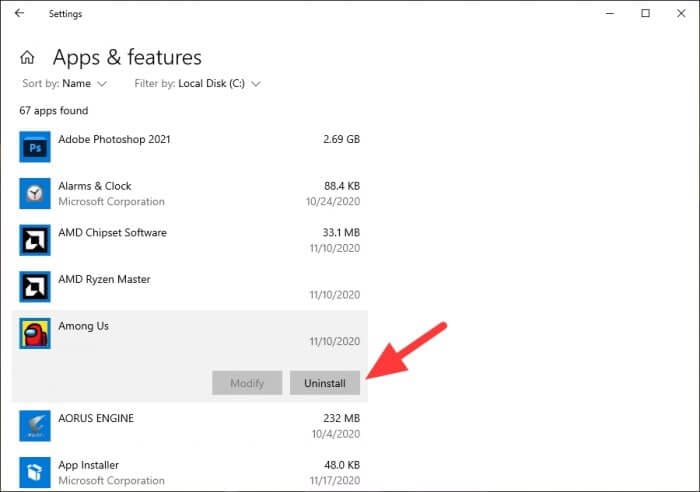
Task: Select the Among Us entry name
Action: [83, 326]
